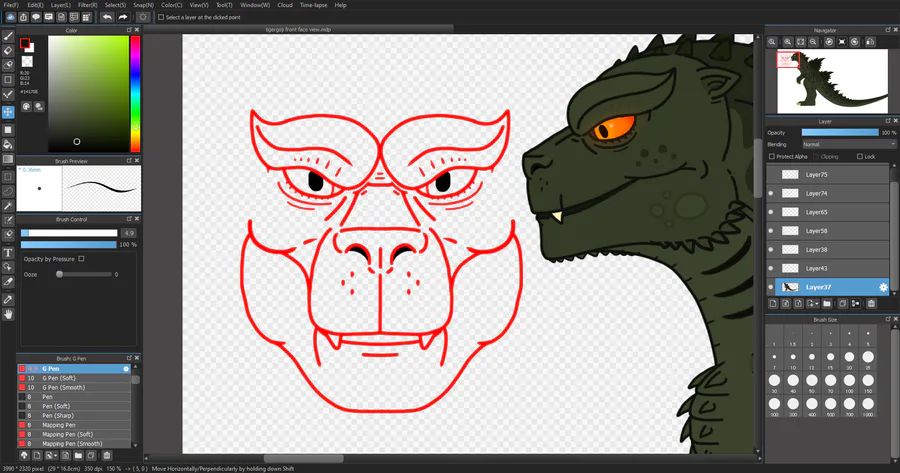Click the Navigator preview thumbnail

coord(832,82)
